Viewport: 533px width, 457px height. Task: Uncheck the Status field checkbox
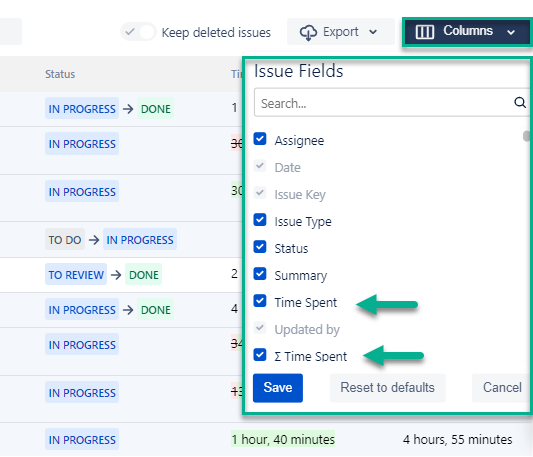[x=260, y=247]
